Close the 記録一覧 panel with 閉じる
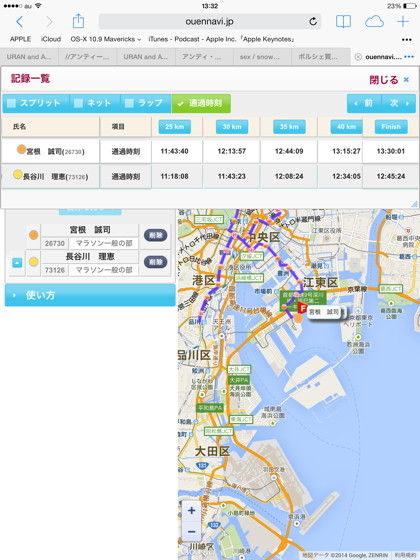The height and width of the screenshot is (560, 420). [x=389, y=80]
